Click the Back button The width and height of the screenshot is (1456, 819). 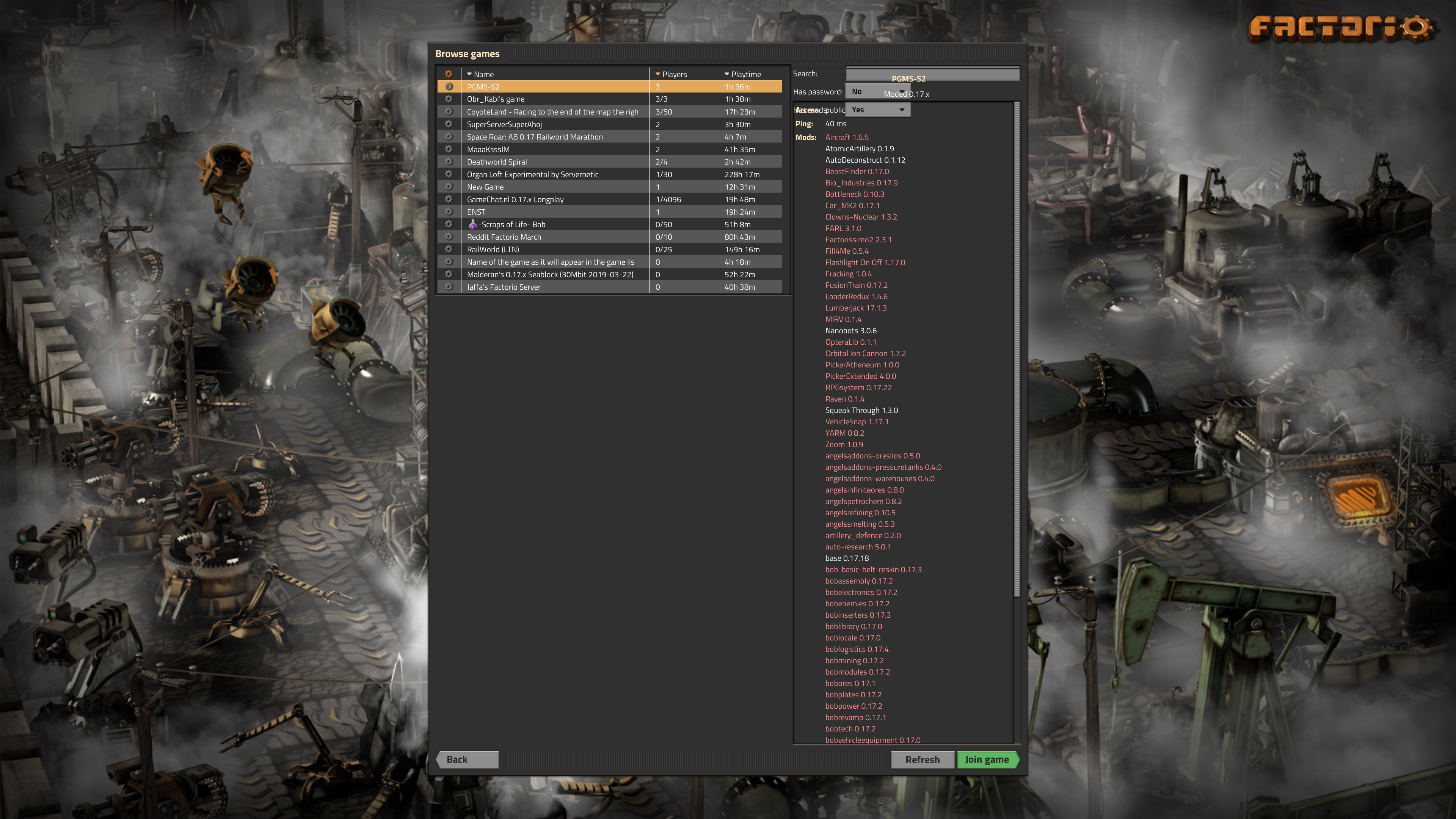click(468, 759)
